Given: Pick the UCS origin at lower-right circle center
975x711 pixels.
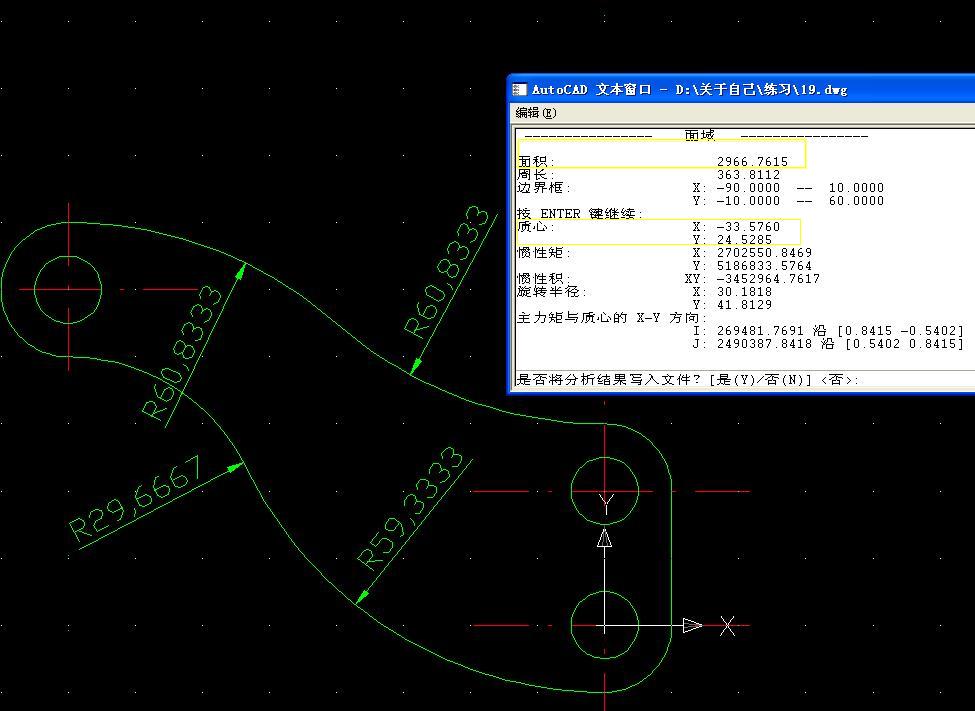Looking at the screenshot, I should tap(605, 625).
